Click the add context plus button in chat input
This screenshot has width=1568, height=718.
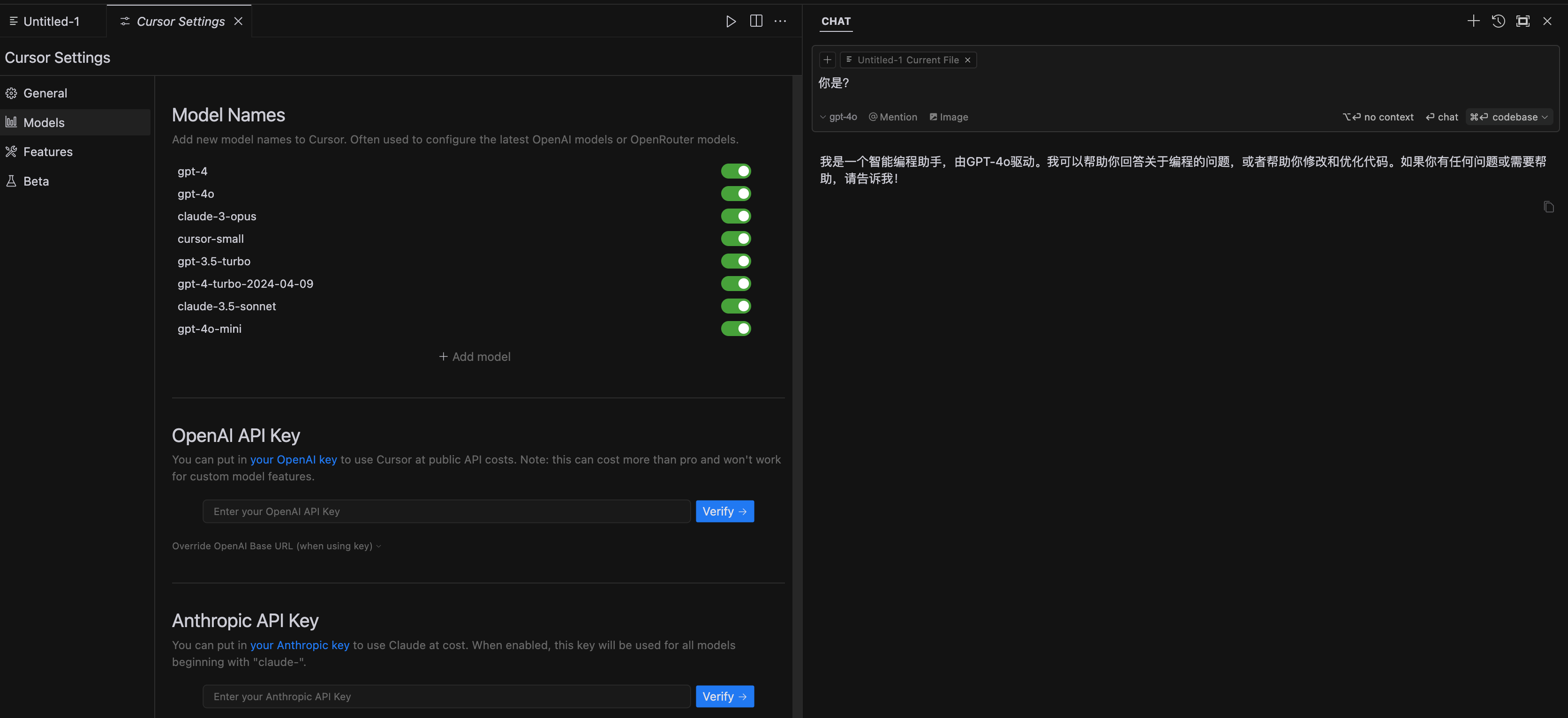pyautogui.click(x=827, y=60)
